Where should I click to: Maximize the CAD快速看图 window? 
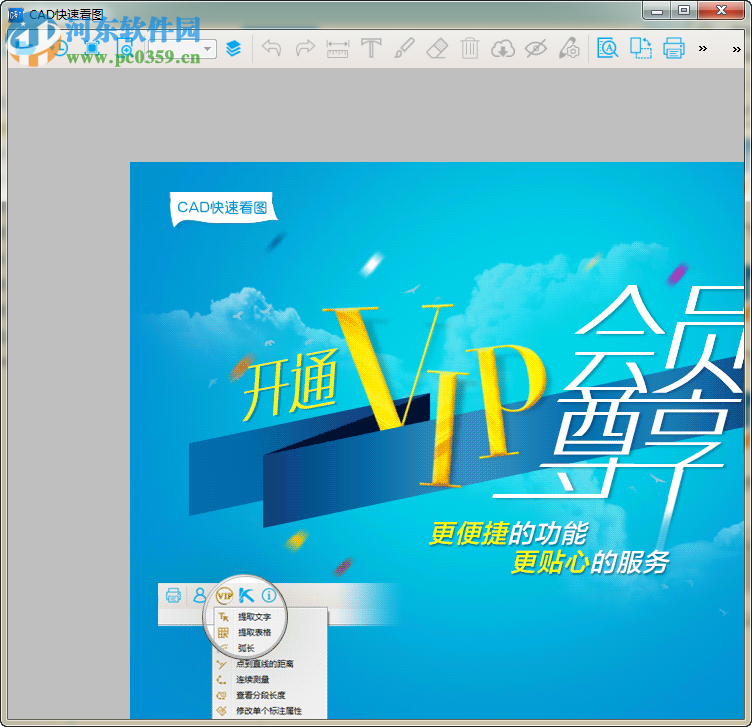(684, 11)
